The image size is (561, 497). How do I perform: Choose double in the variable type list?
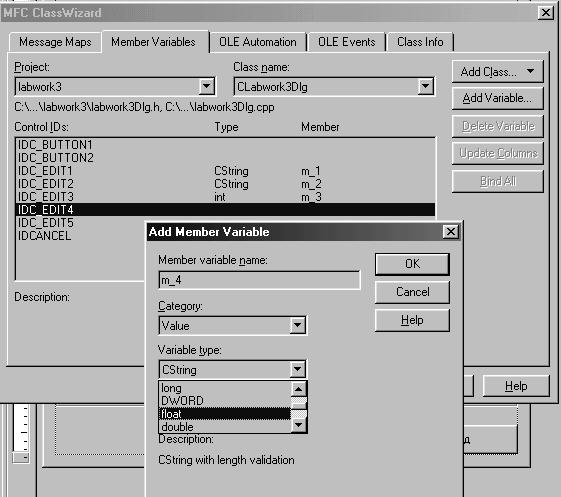(225, 427)
